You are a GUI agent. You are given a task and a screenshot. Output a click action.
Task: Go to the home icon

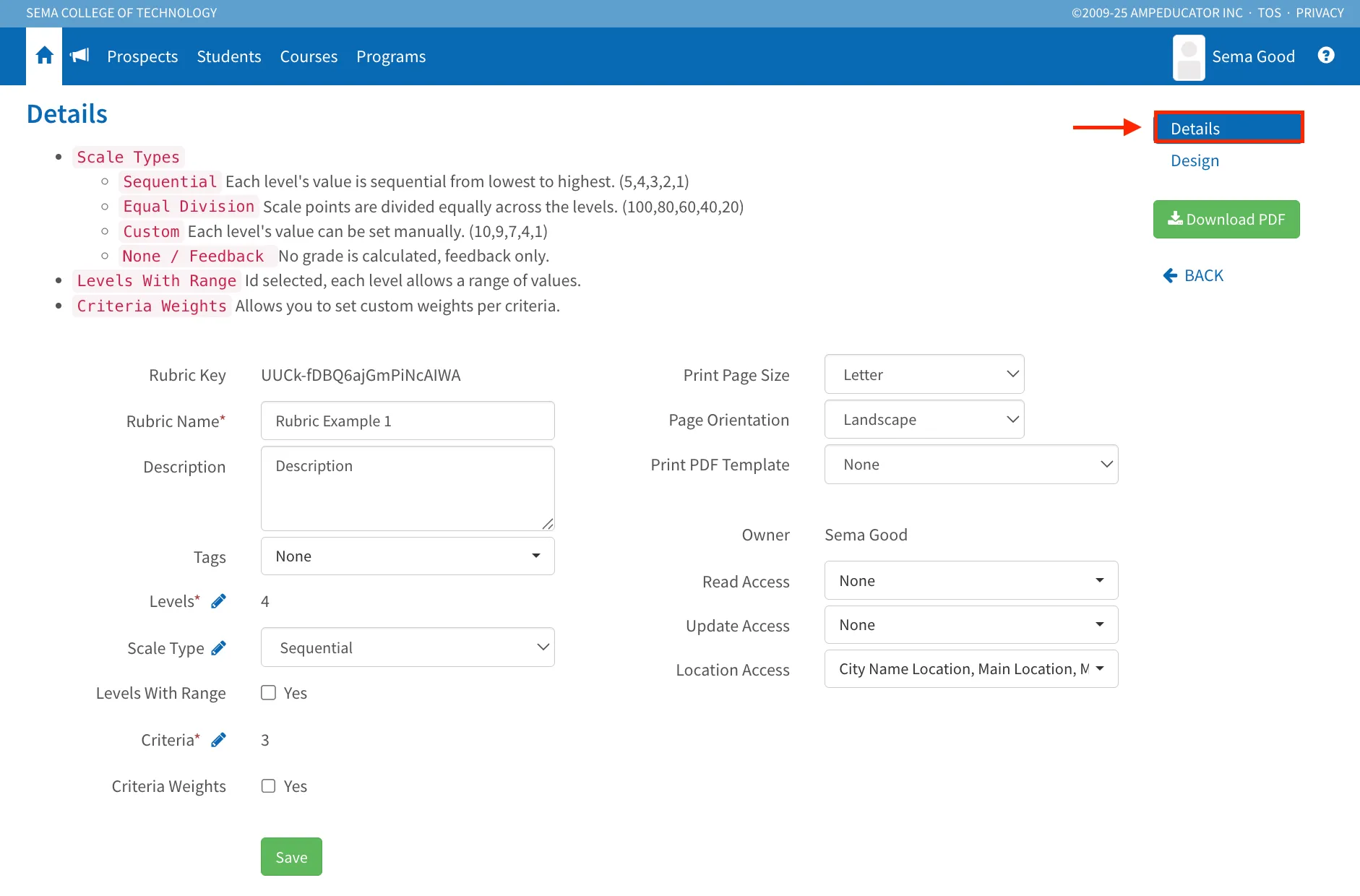pos(44,56)
